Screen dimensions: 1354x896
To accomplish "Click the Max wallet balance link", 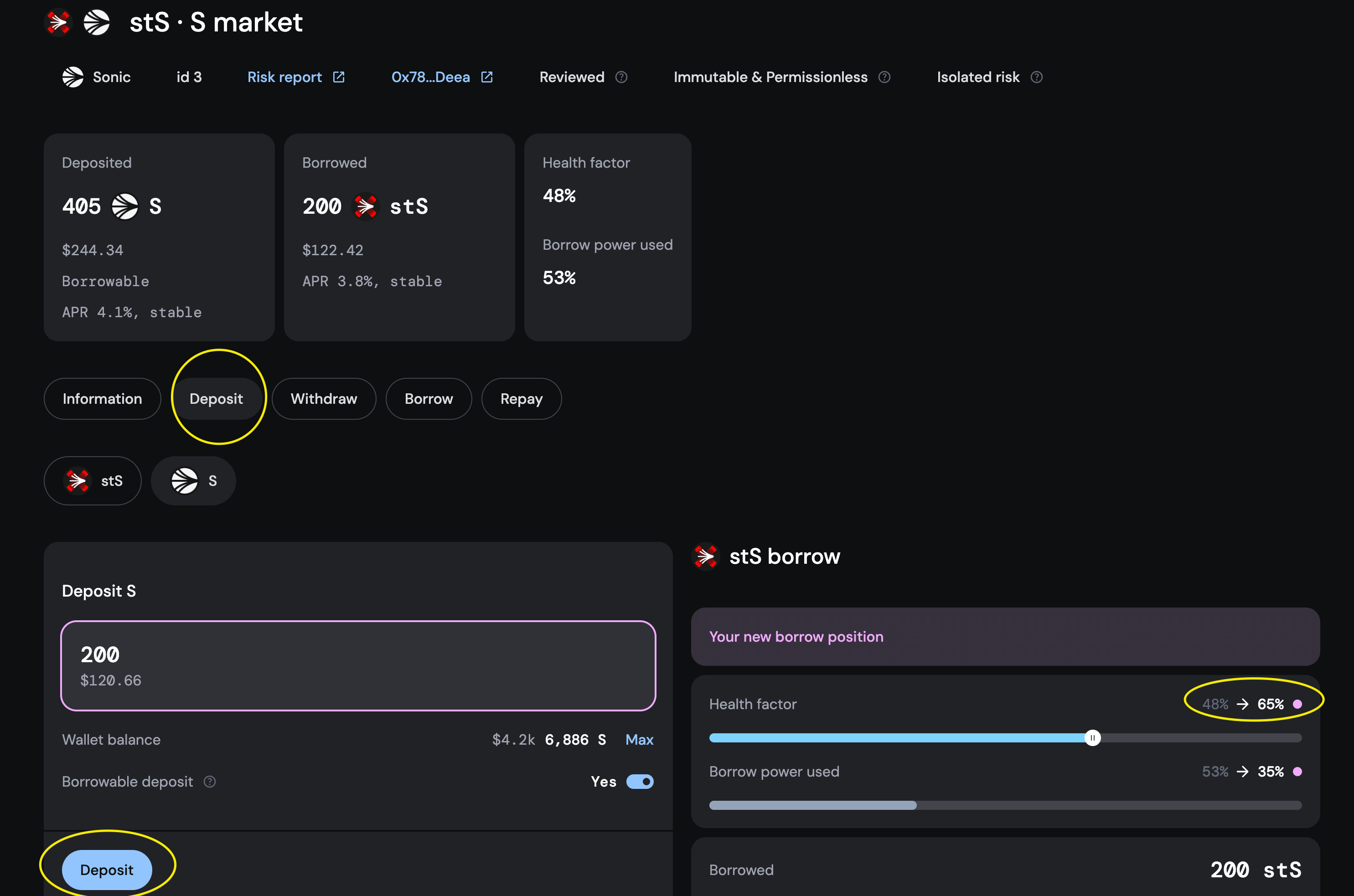I will click(x=639, y=739).
